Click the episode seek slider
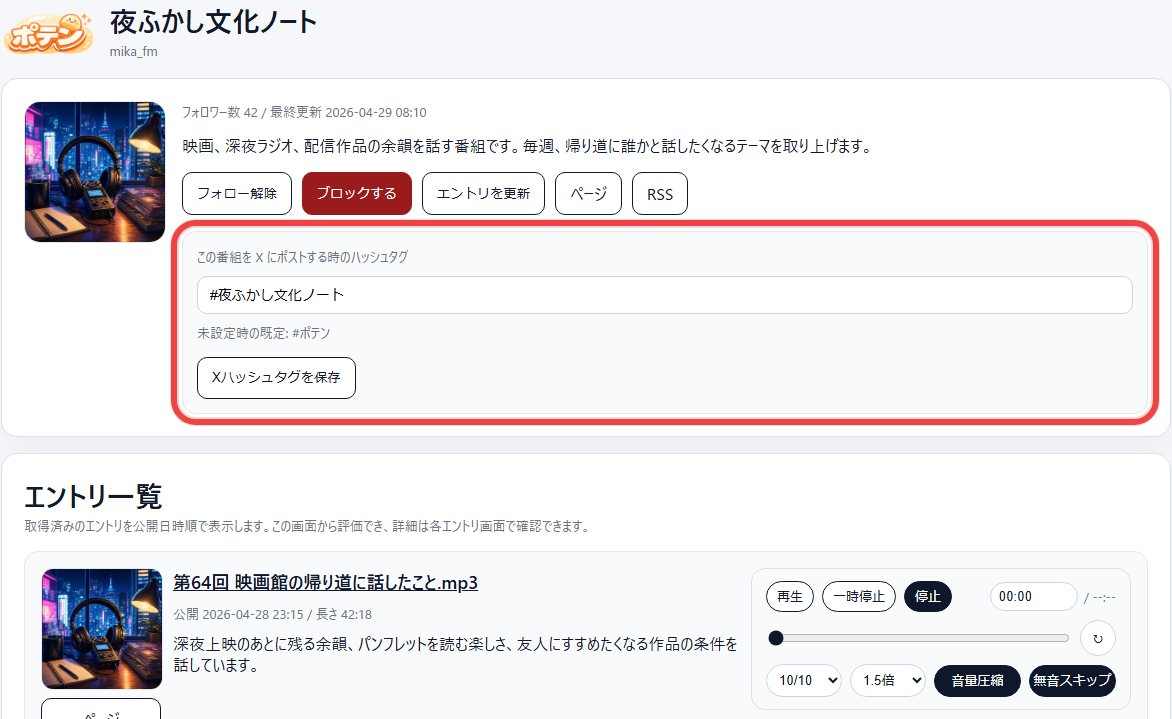Screen dimensions: 1172x719 click(x=919, y=638)
